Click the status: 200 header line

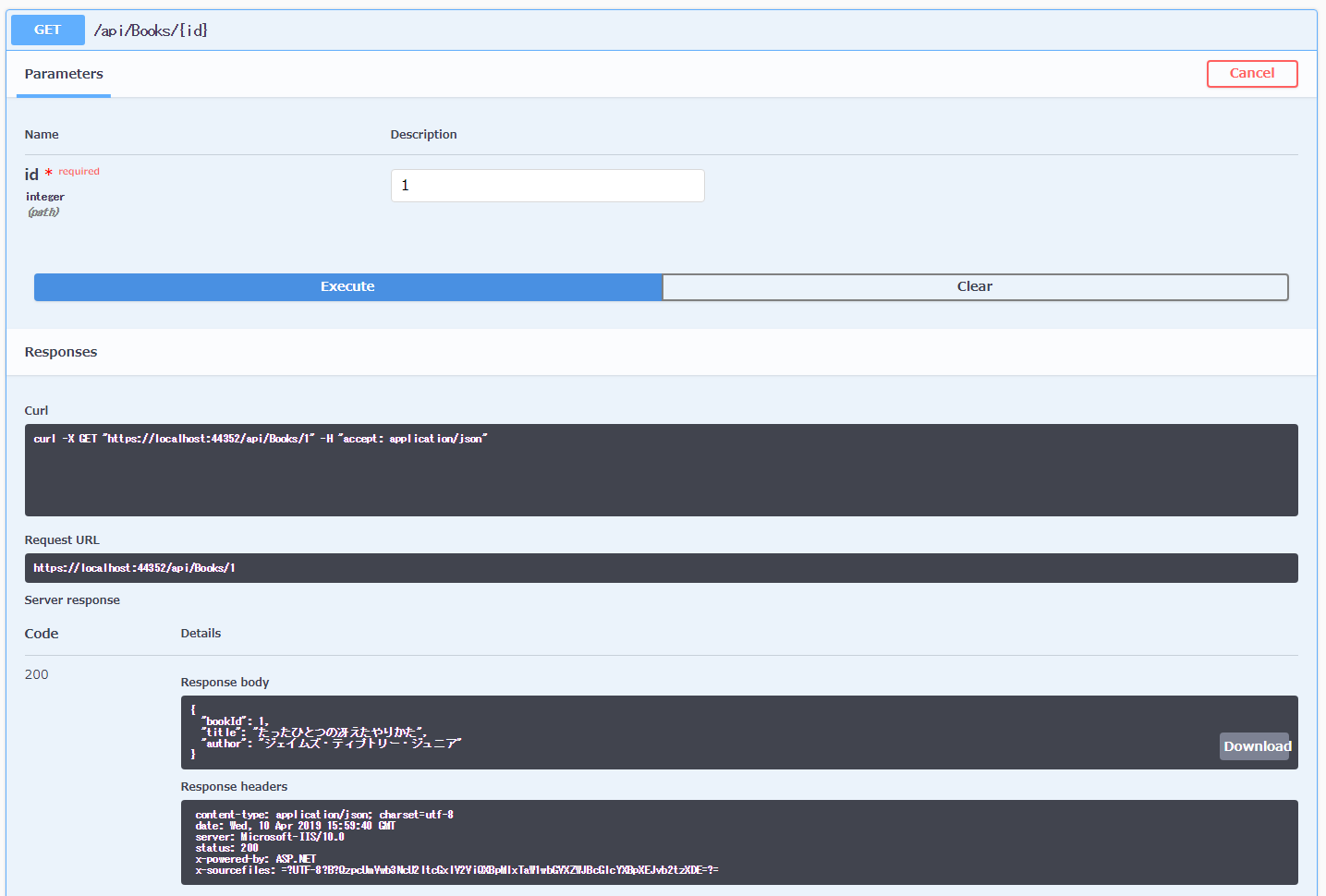tap(227, 848)
